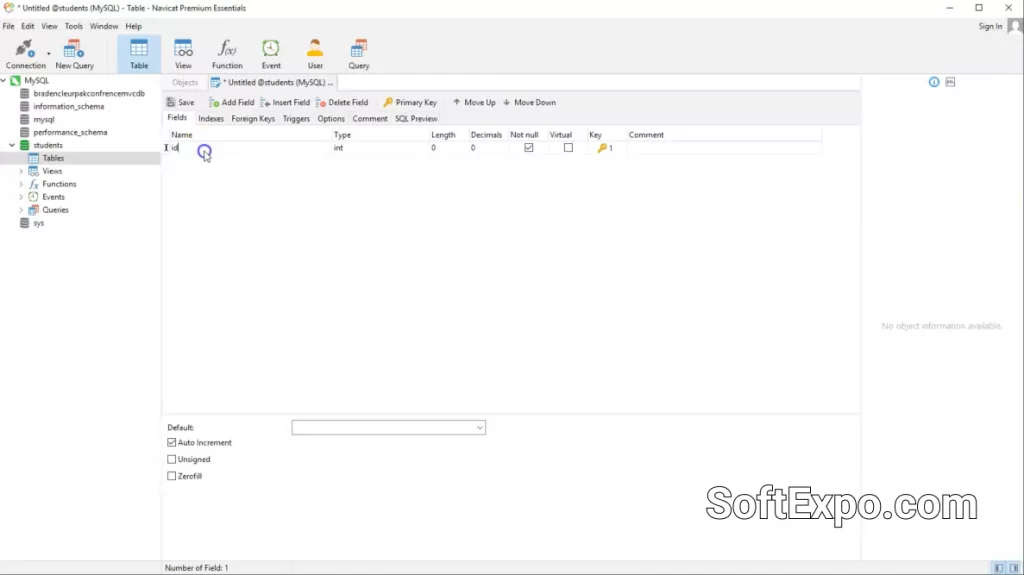Select the MySQL connection node
The height and width of the screenshot is (575, 1024).
(37, 80)
